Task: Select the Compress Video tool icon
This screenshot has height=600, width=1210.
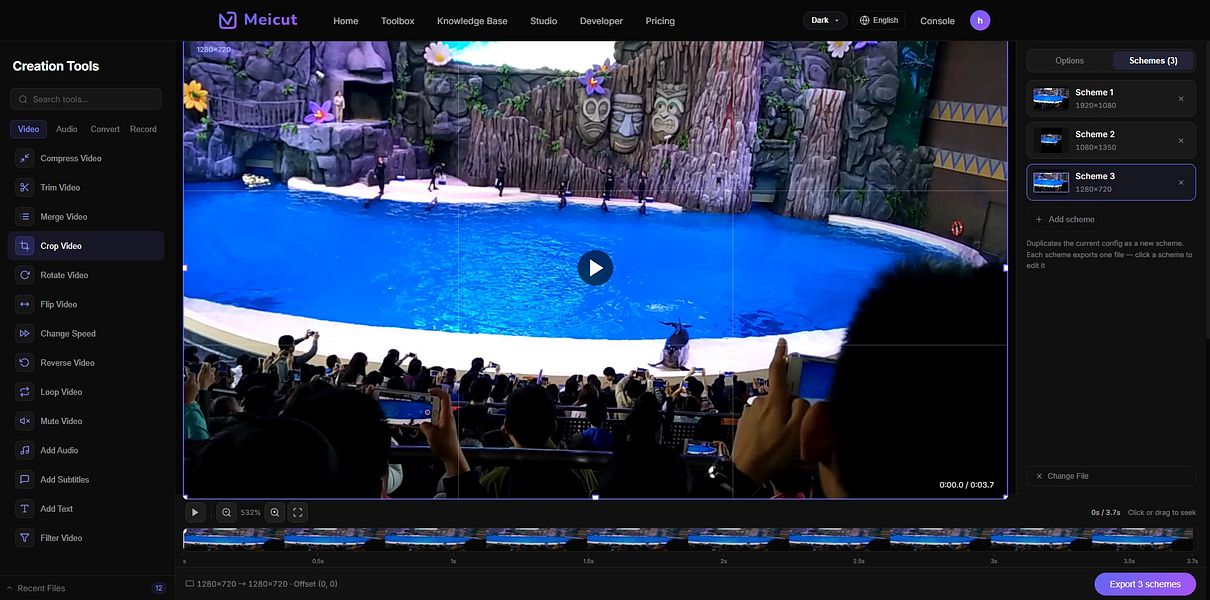Action: [24, 158]
